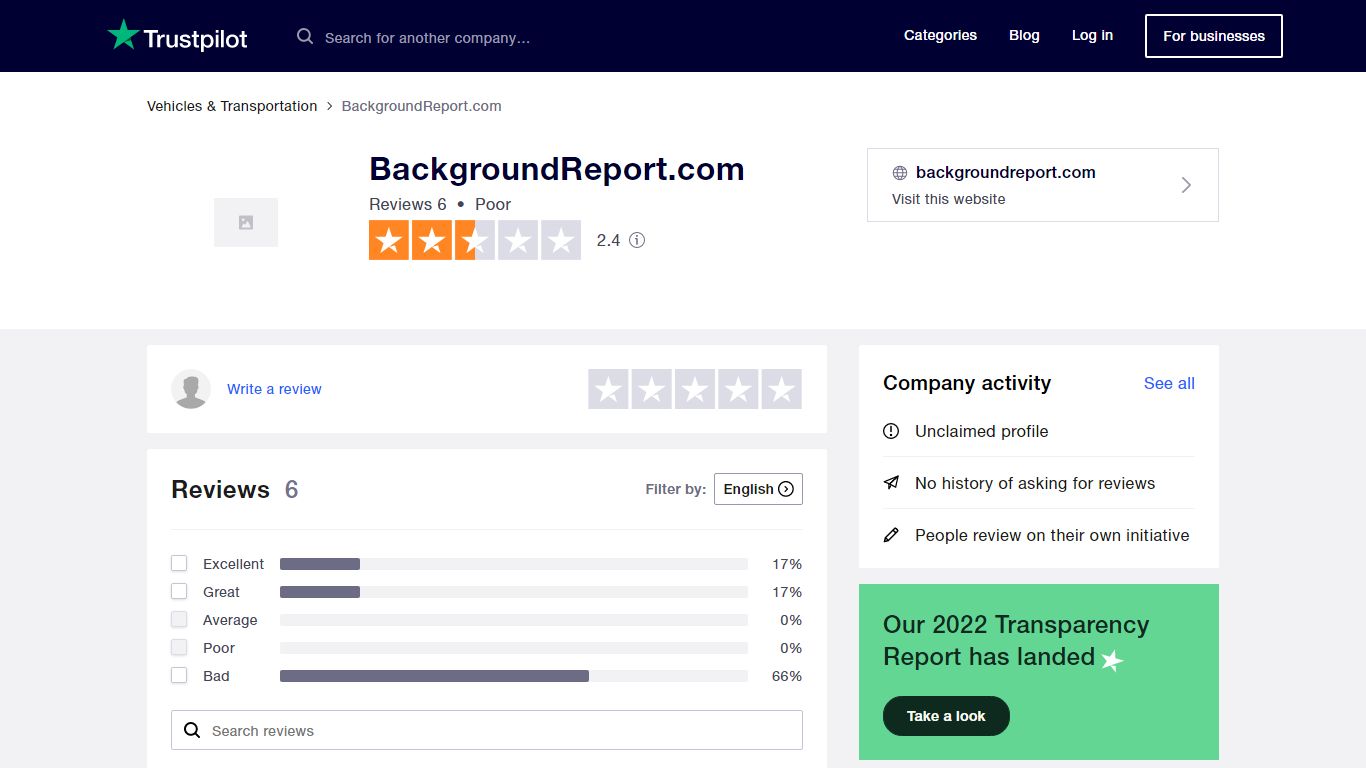Click the 'Company activity' heading

coord(967,383)
